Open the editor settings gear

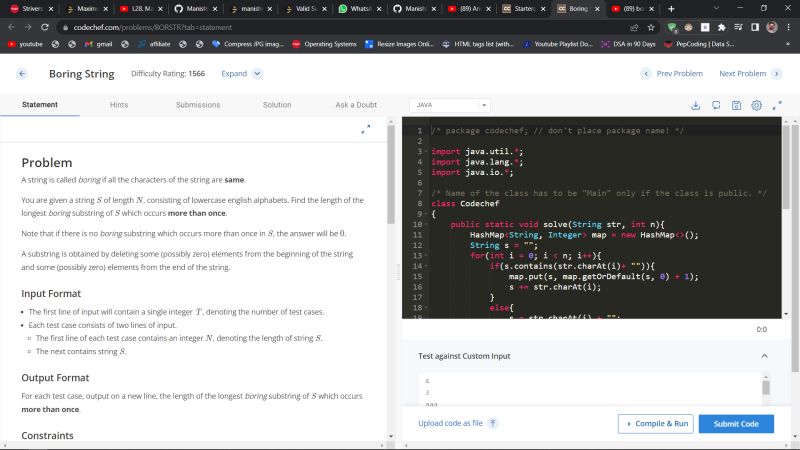click(756, 105)
